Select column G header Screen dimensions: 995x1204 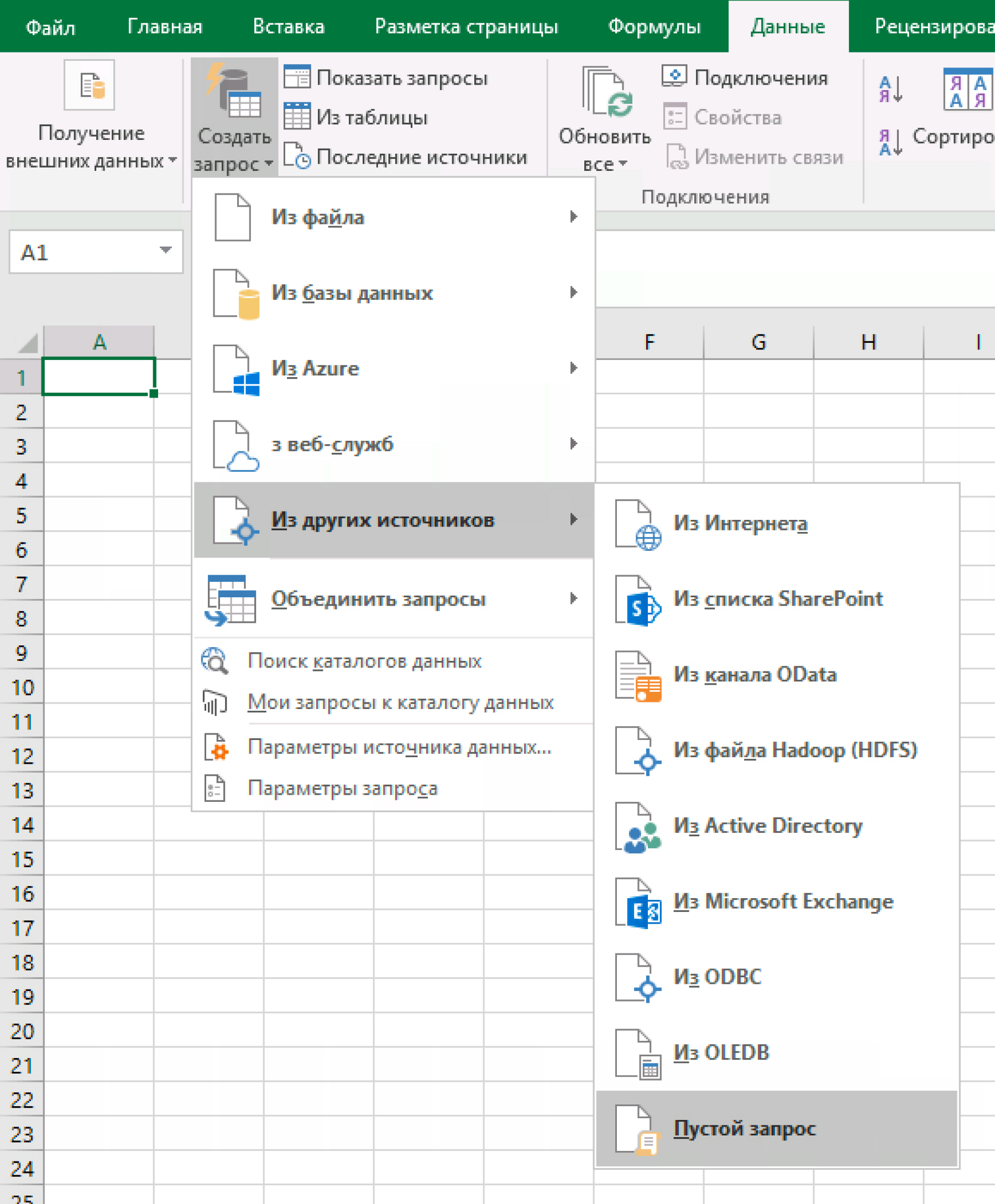tap(759, 342)
